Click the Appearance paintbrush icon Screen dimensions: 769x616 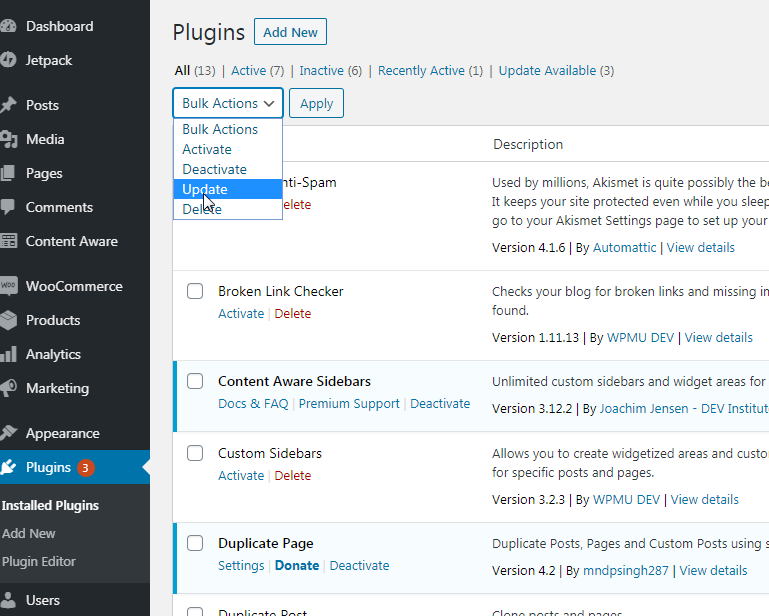coord(8,433)
